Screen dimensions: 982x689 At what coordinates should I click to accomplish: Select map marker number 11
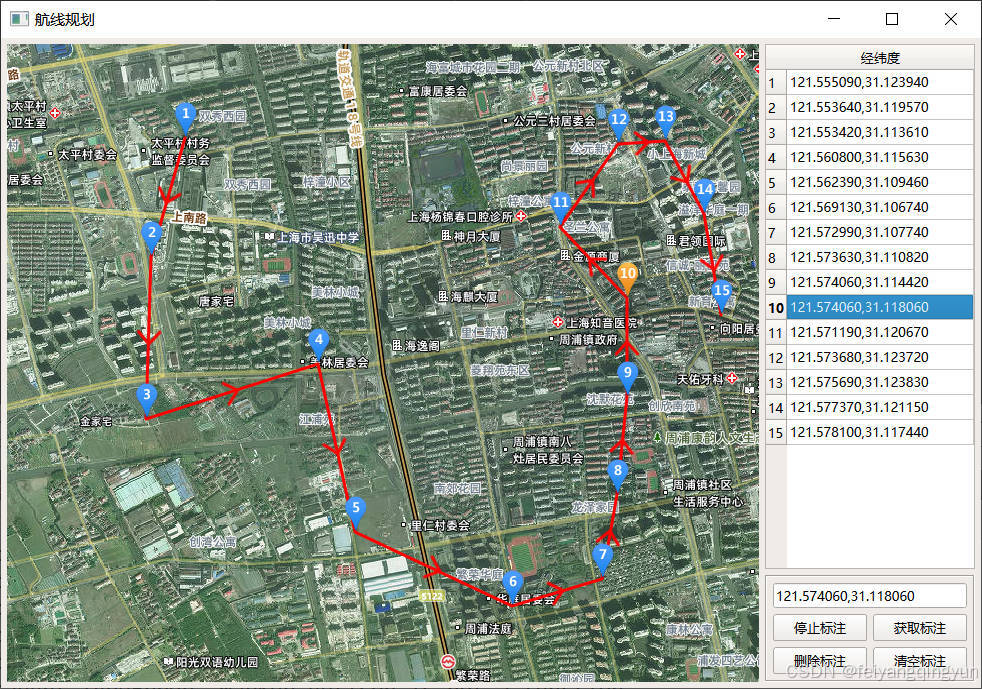tap(561, 207)
